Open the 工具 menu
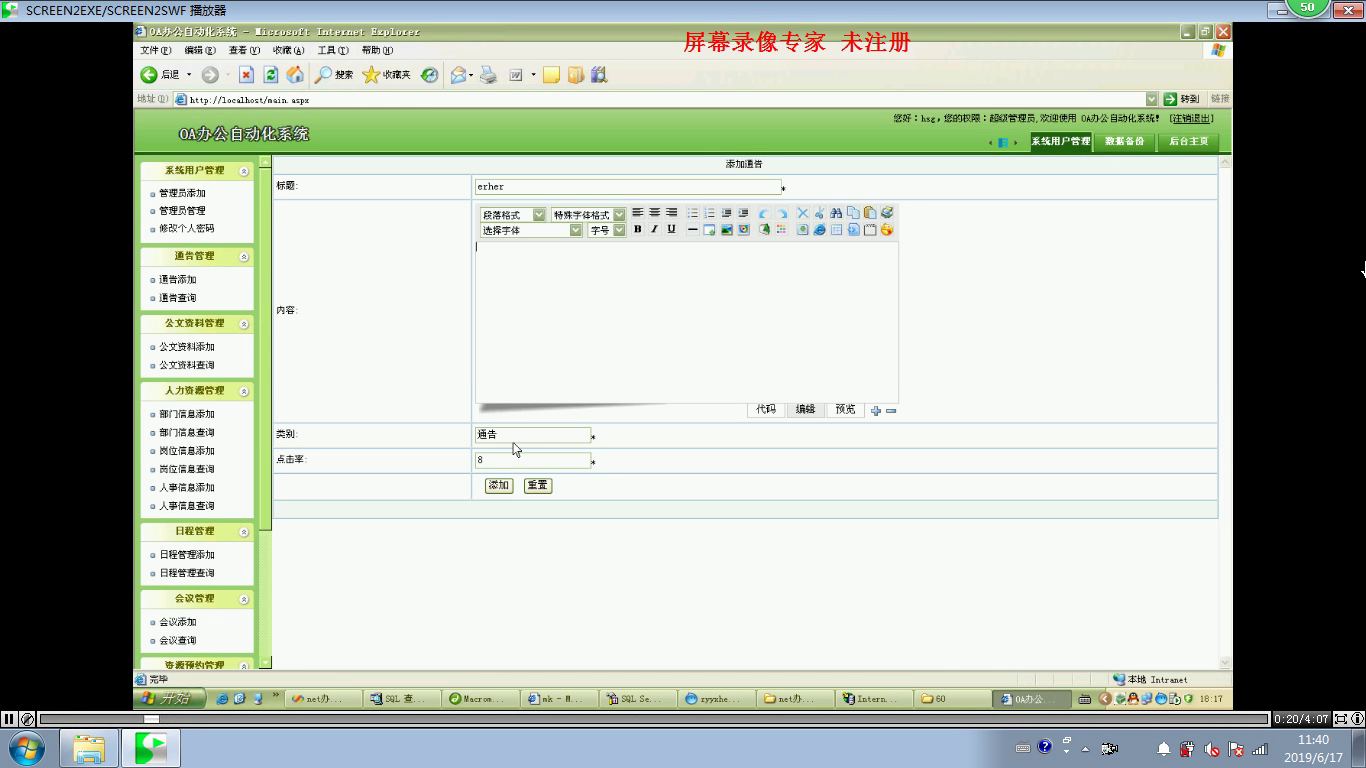The width and height of the screenshot is (1366, 768). point(333,50)
